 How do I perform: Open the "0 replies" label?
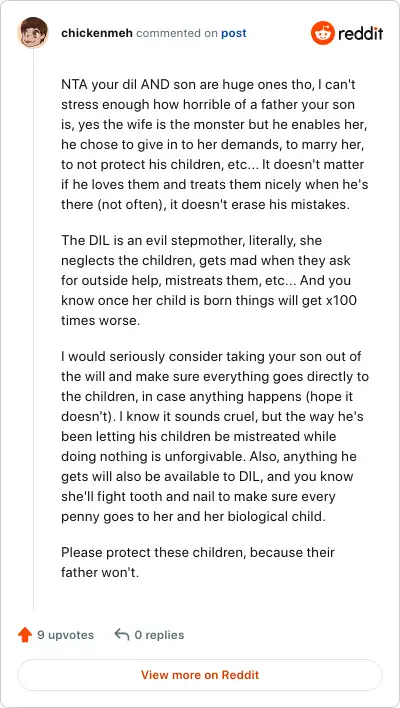[159, 635]
